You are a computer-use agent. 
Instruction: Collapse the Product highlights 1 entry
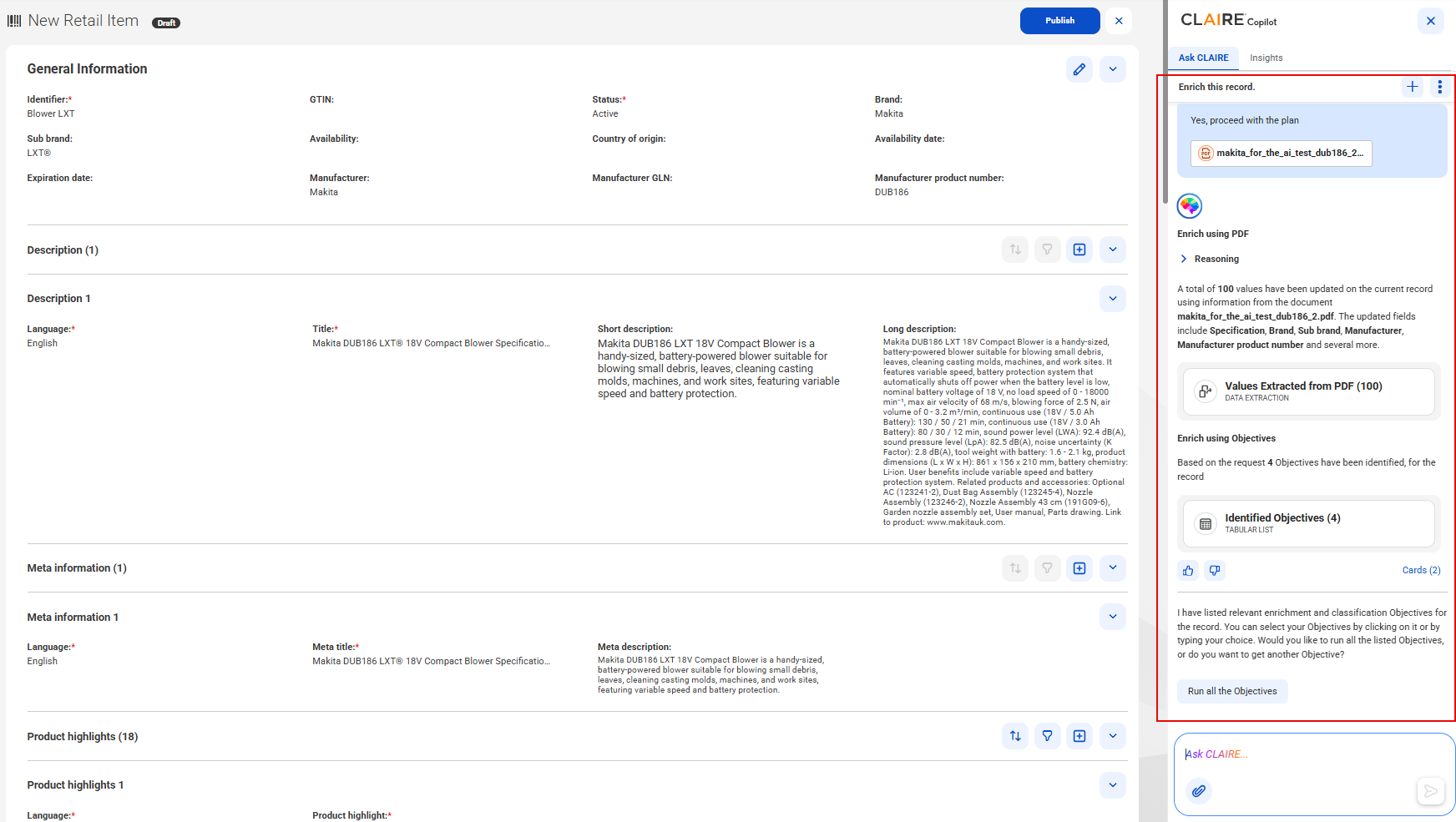click(1112, 785)
